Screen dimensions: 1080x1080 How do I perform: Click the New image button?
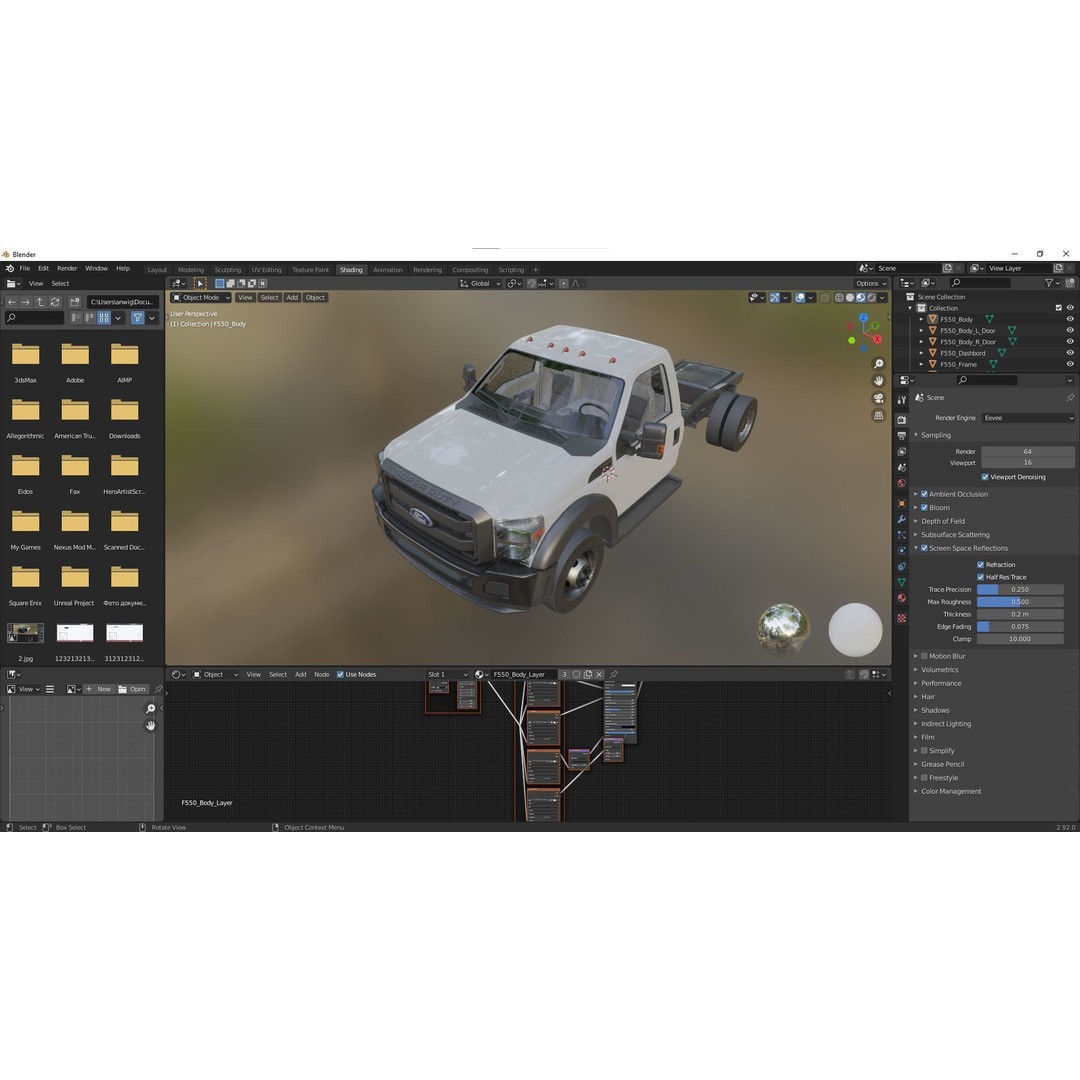(98, 689)
